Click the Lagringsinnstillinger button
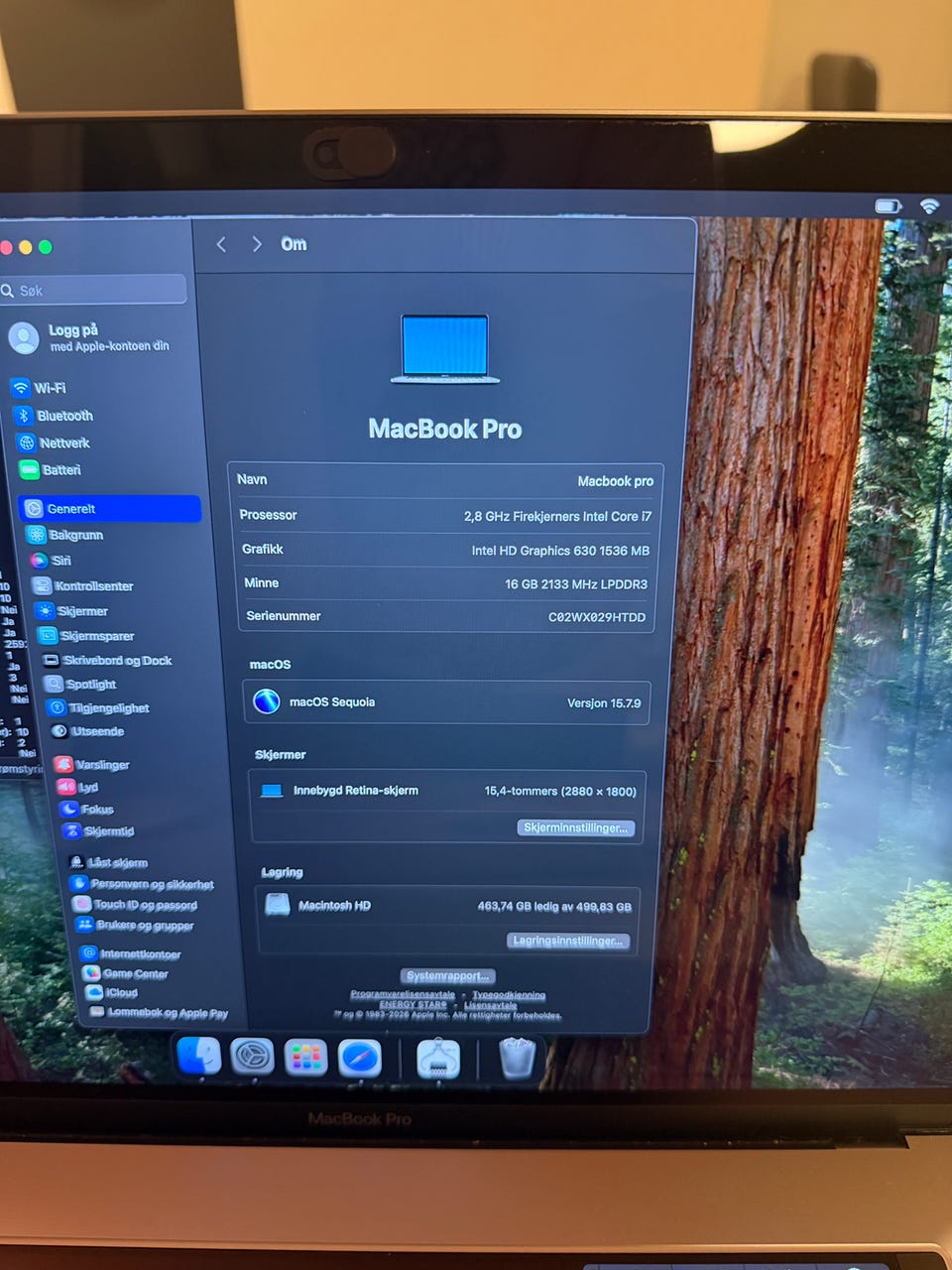Screen dimensions: 952x1270 pyautogui.click(x=568, y=941)
